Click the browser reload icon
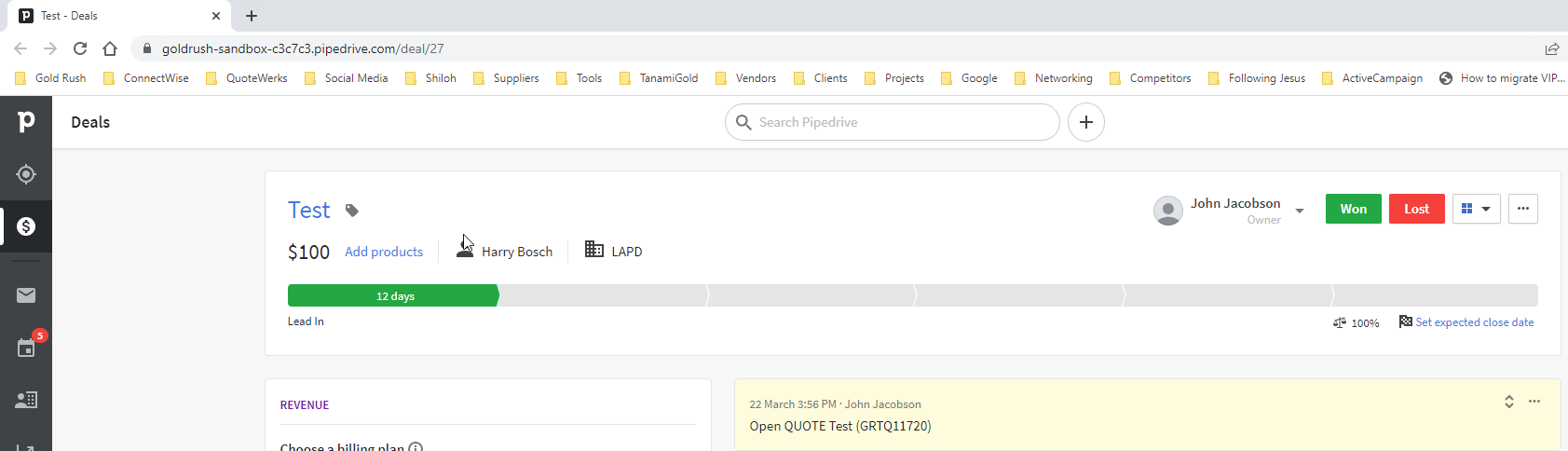Viewport: 1568px width, 451px height. pos(80,48)
